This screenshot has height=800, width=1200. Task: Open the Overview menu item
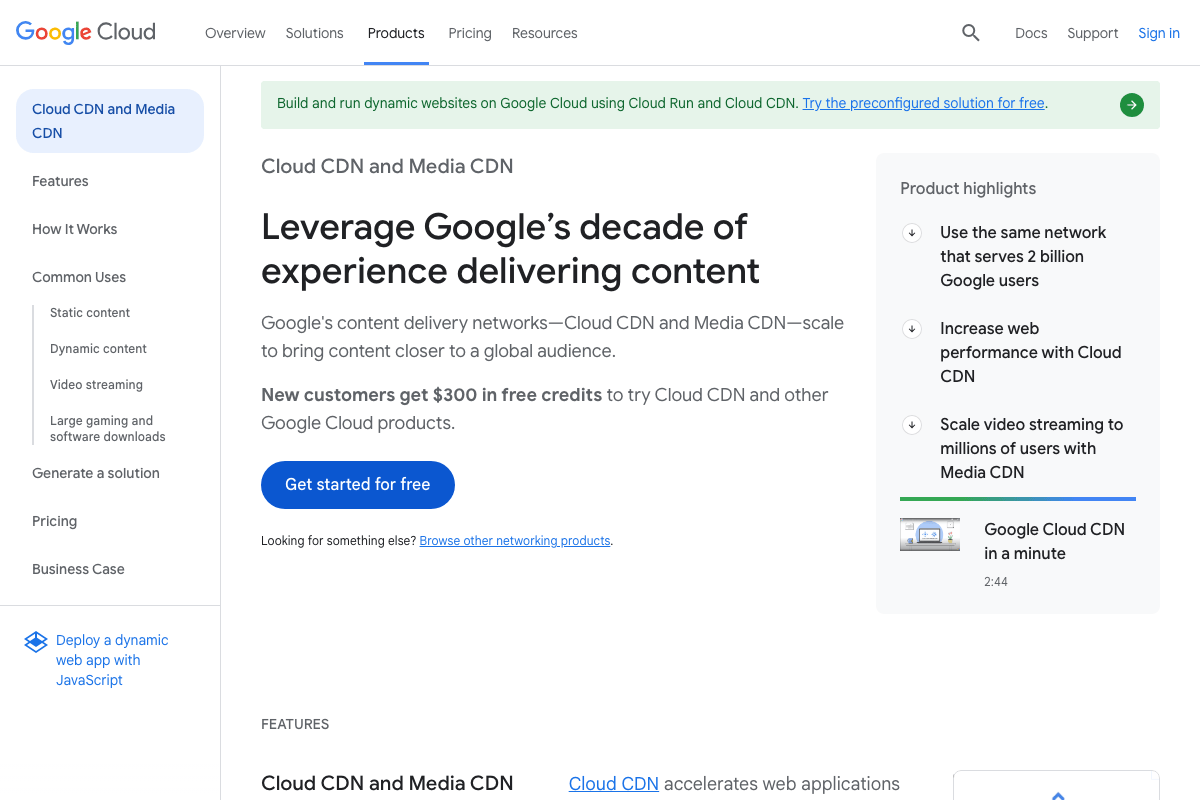[235, 33]
